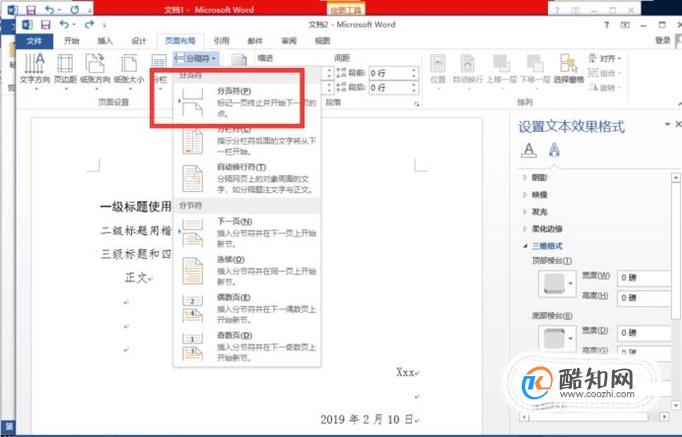
Task: Choose 分页符(P) page break option
Action: tap(247, 102)
